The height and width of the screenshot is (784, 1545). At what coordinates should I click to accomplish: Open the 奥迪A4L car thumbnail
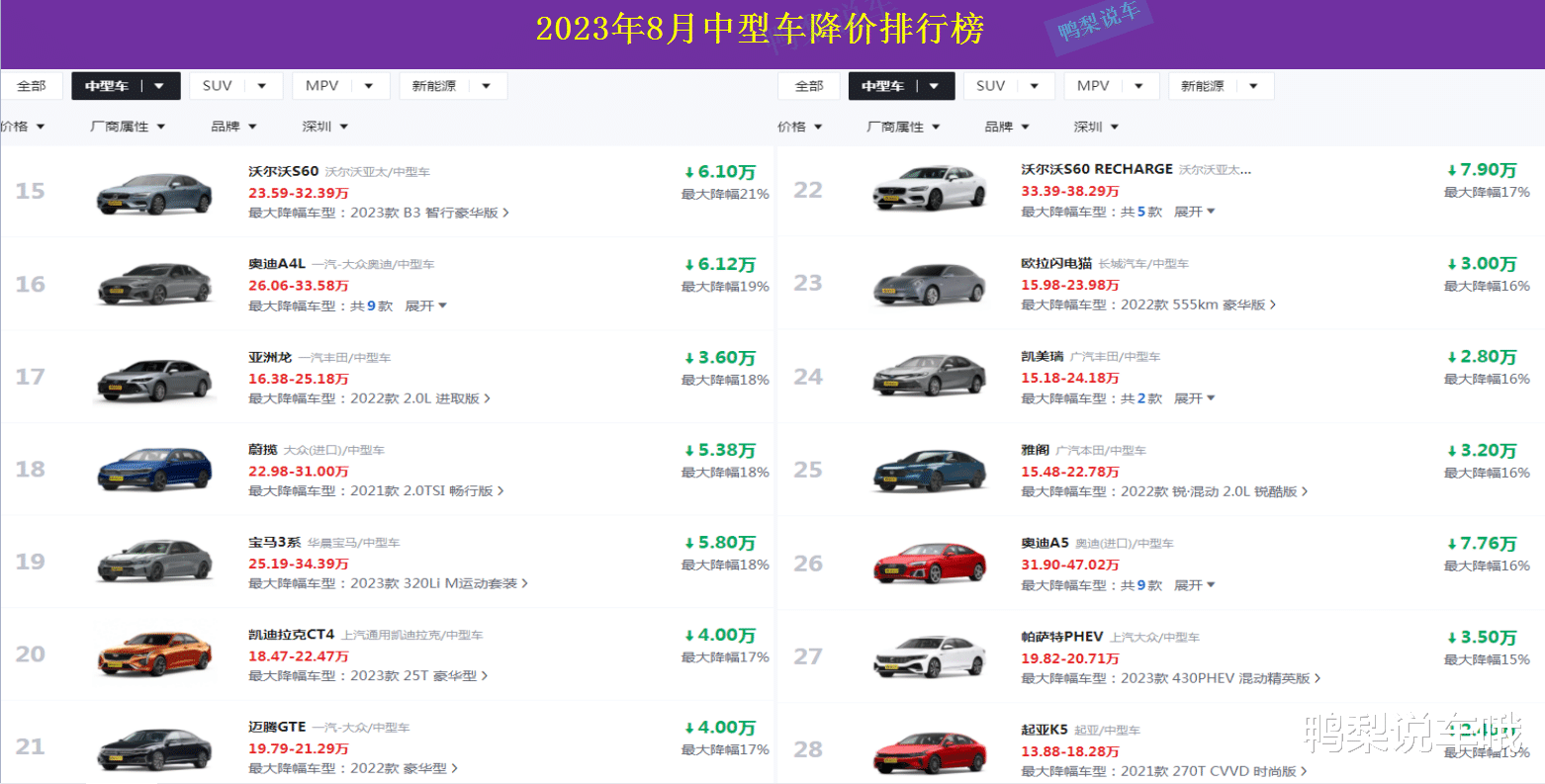(x=154, y=284)
